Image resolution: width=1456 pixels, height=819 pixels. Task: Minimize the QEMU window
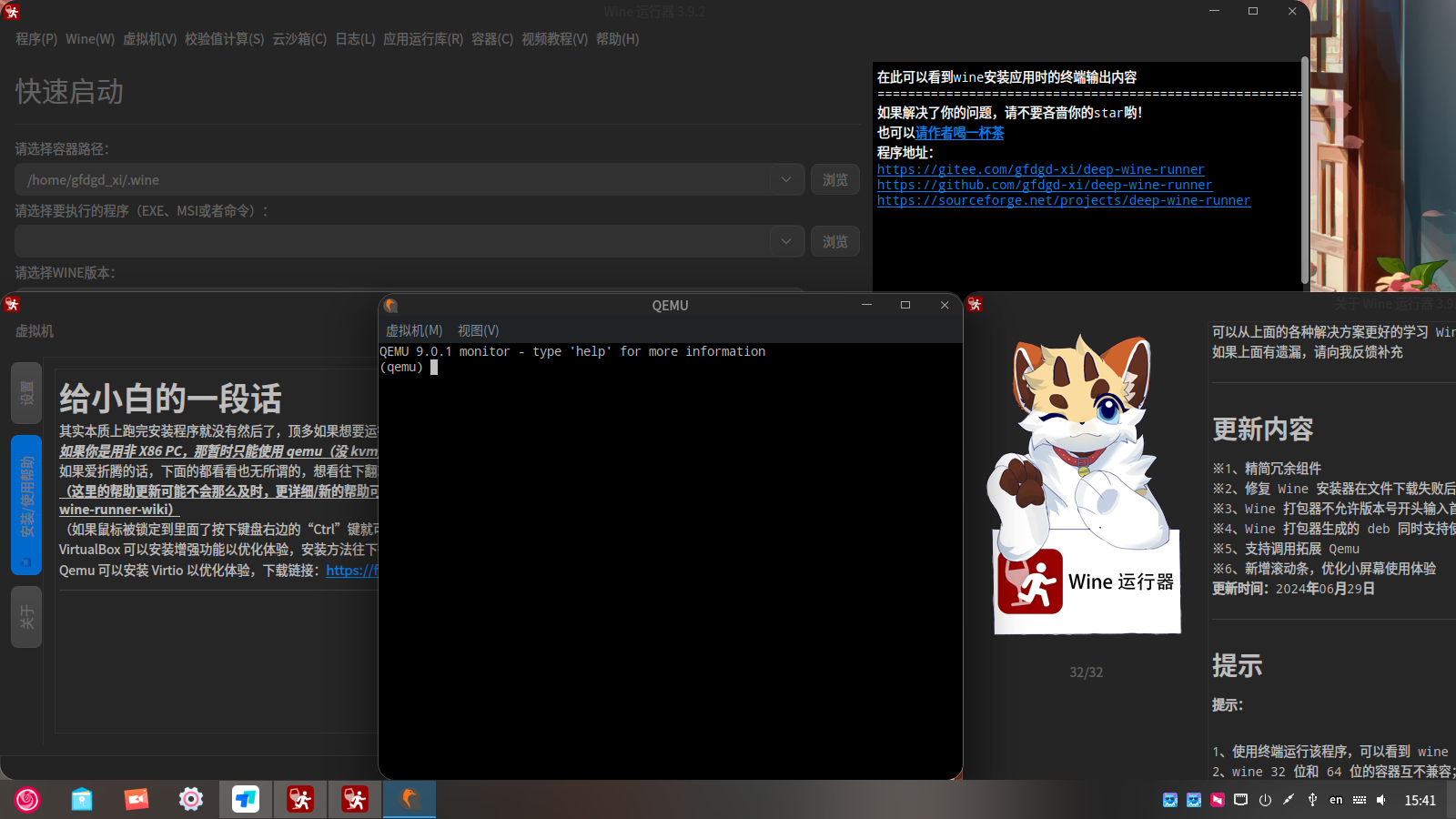(866, 306)
